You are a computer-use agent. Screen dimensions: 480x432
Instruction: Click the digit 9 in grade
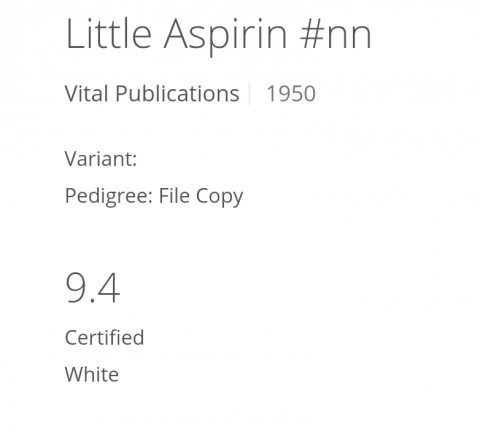(x=77, y=288)
